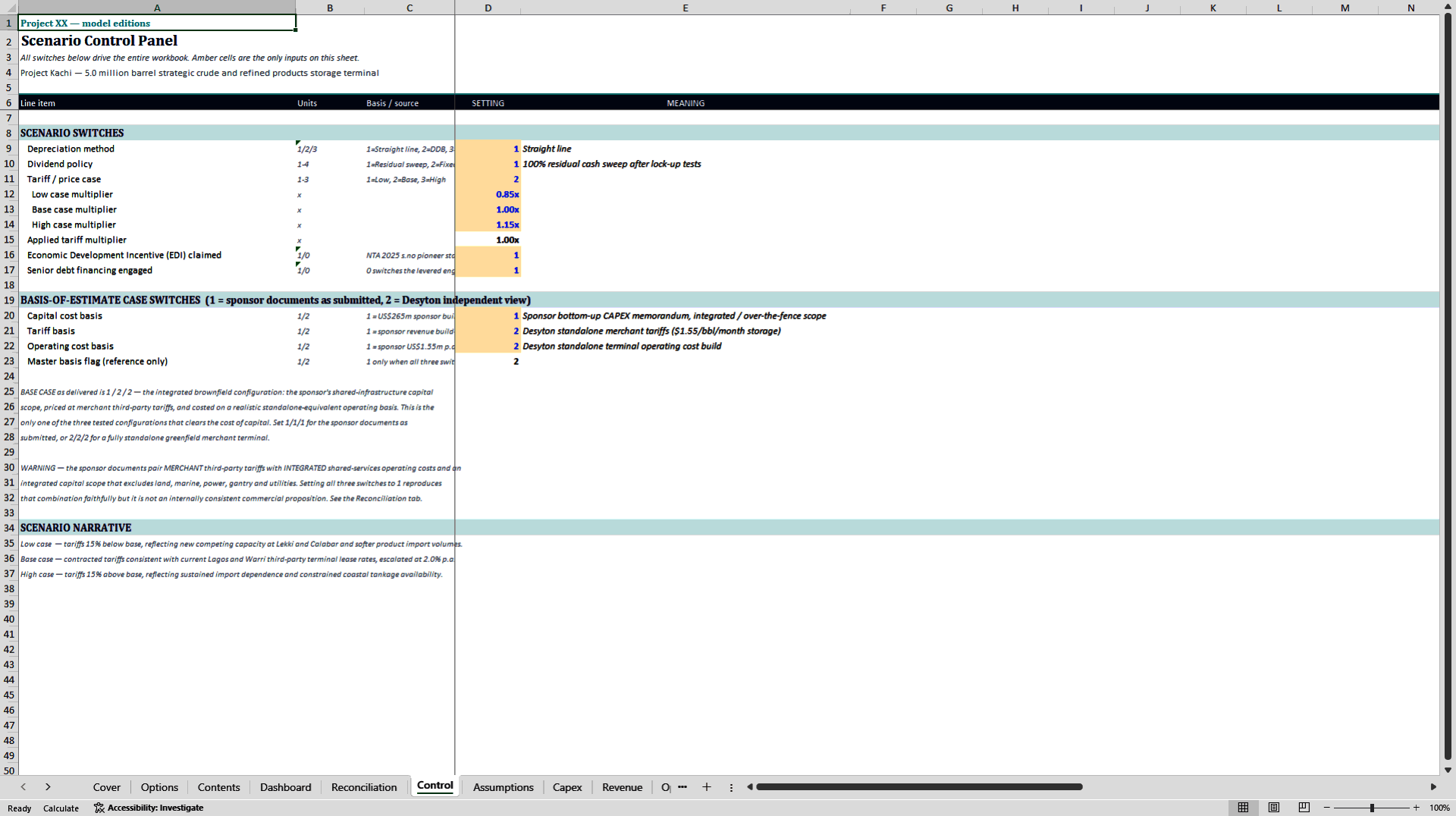Click 'Sponsor bottom-up CAPEX memorandum' meaning text
Screen dimensions: 1456x816
pyautogui.click(x=674, y=315)
